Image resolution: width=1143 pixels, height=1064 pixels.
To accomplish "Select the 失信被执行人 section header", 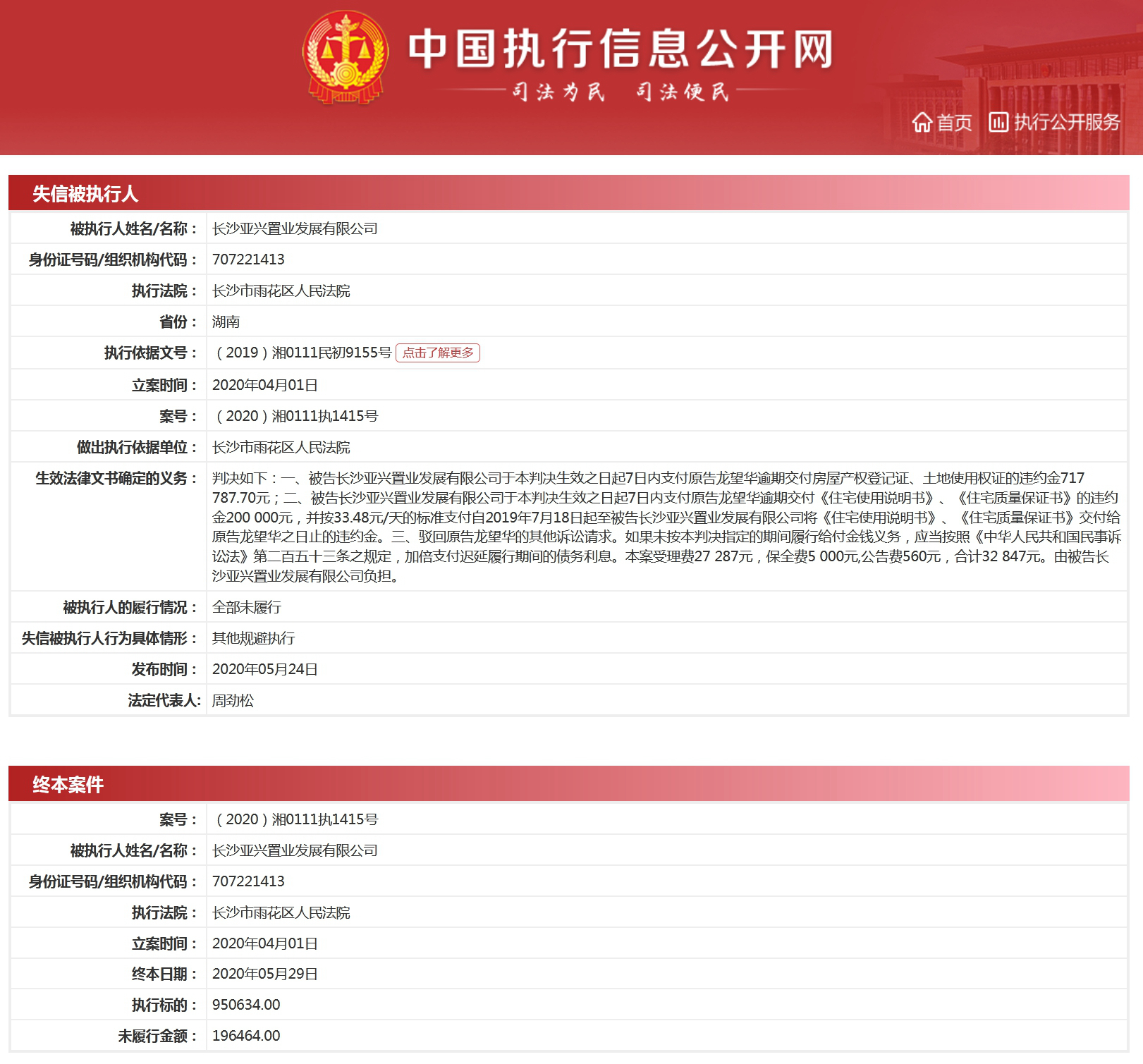I will pos(568,193).
